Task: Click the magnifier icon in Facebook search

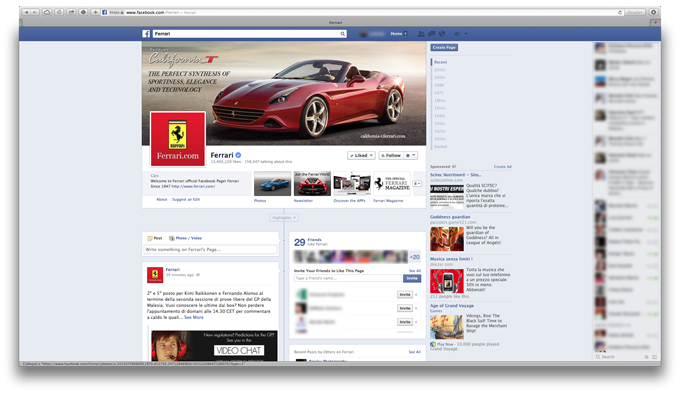Action: 342,33
